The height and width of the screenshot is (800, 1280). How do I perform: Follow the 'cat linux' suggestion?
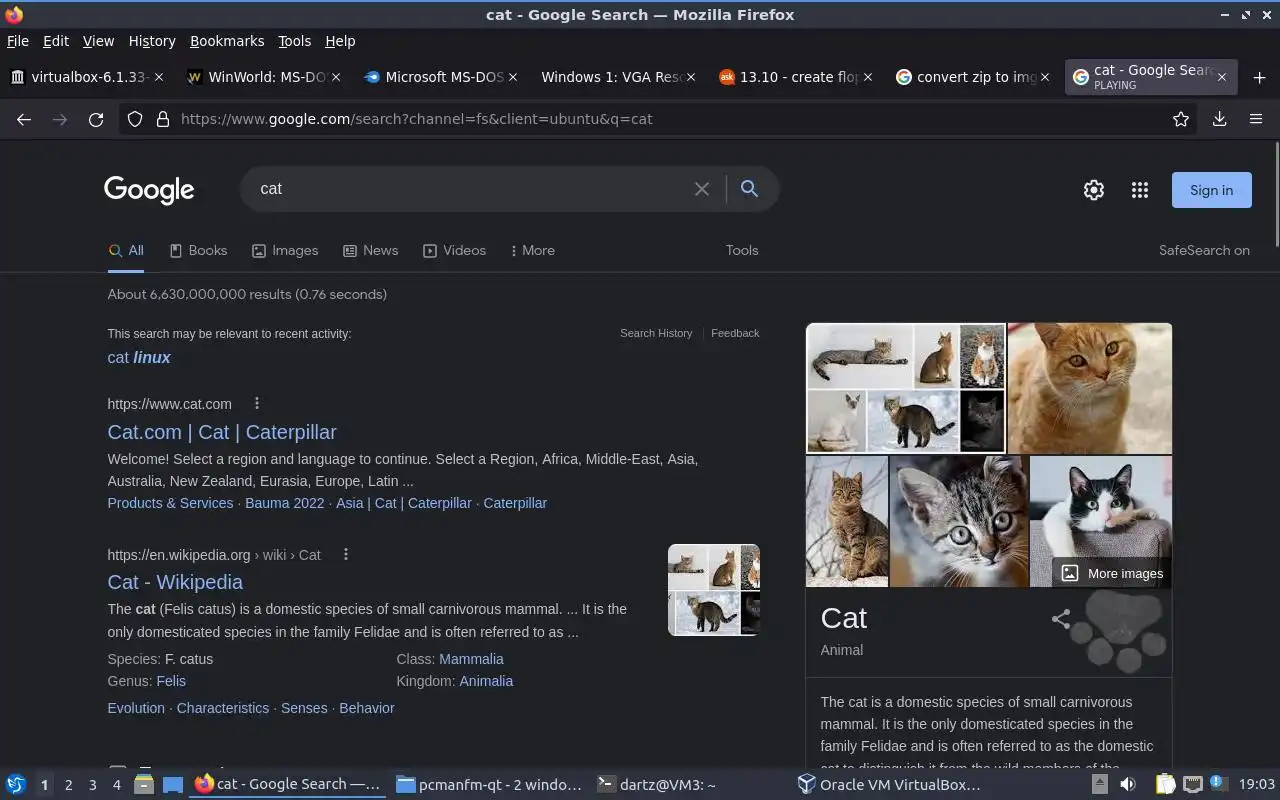point(139,357)
